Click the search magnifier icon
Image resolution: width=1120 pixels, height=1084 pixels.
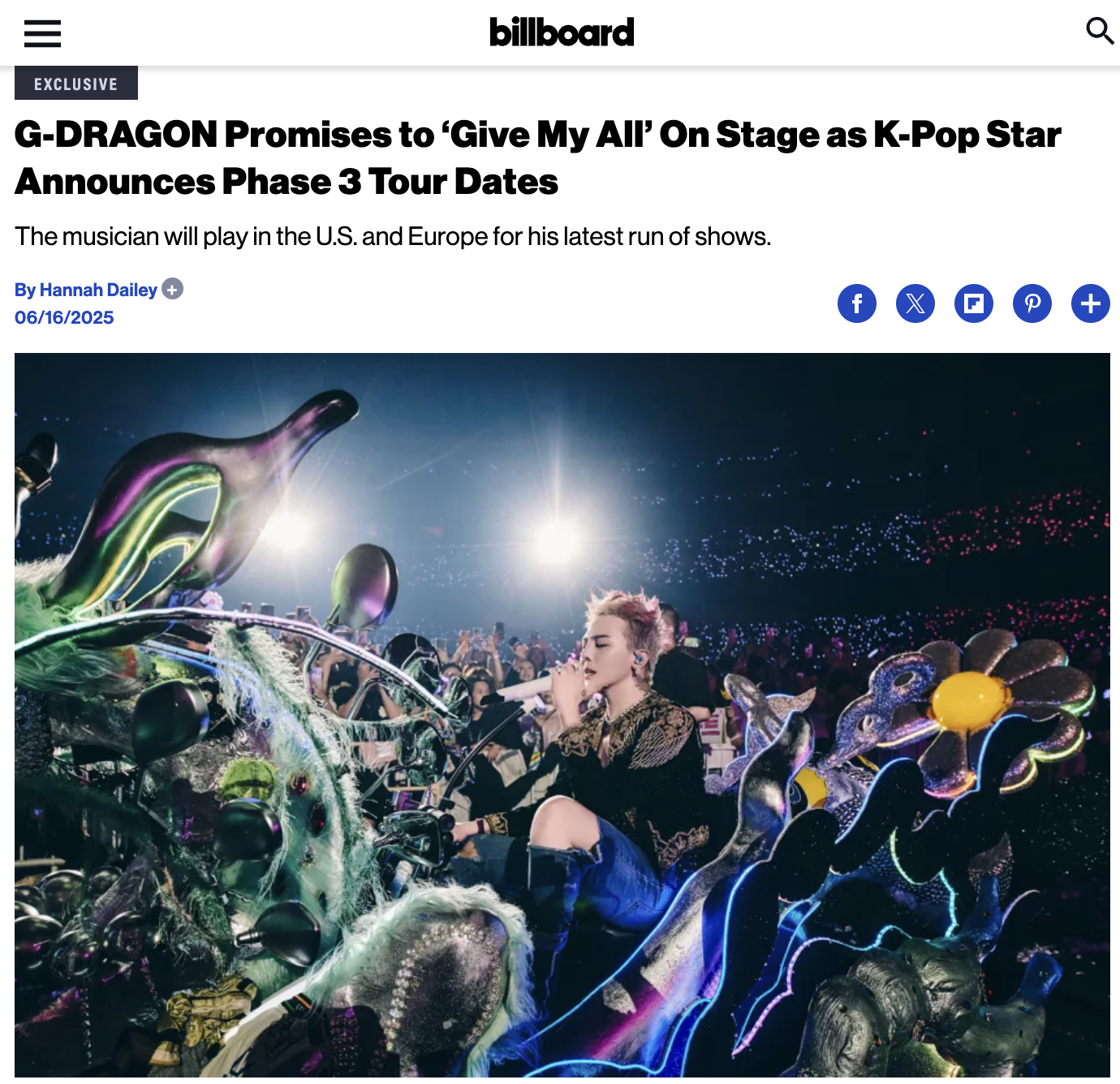pos(1100,31)
